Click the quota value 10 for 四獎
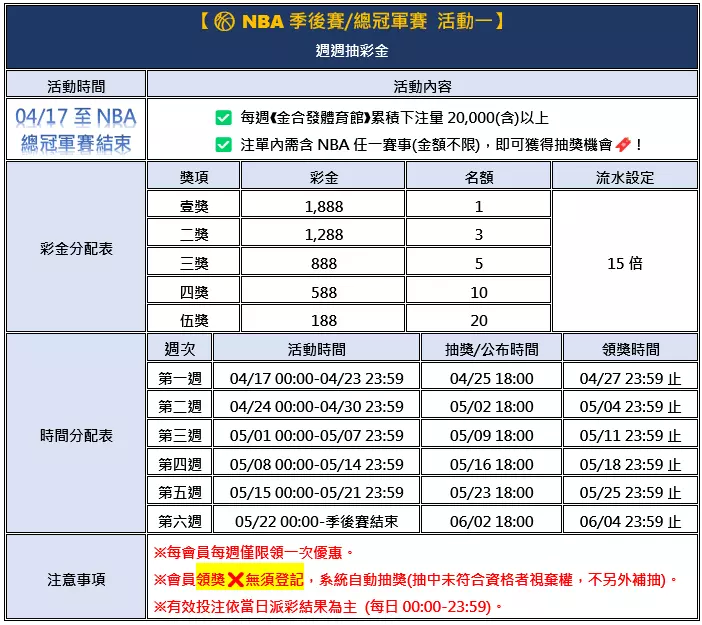 click(479, 292)
